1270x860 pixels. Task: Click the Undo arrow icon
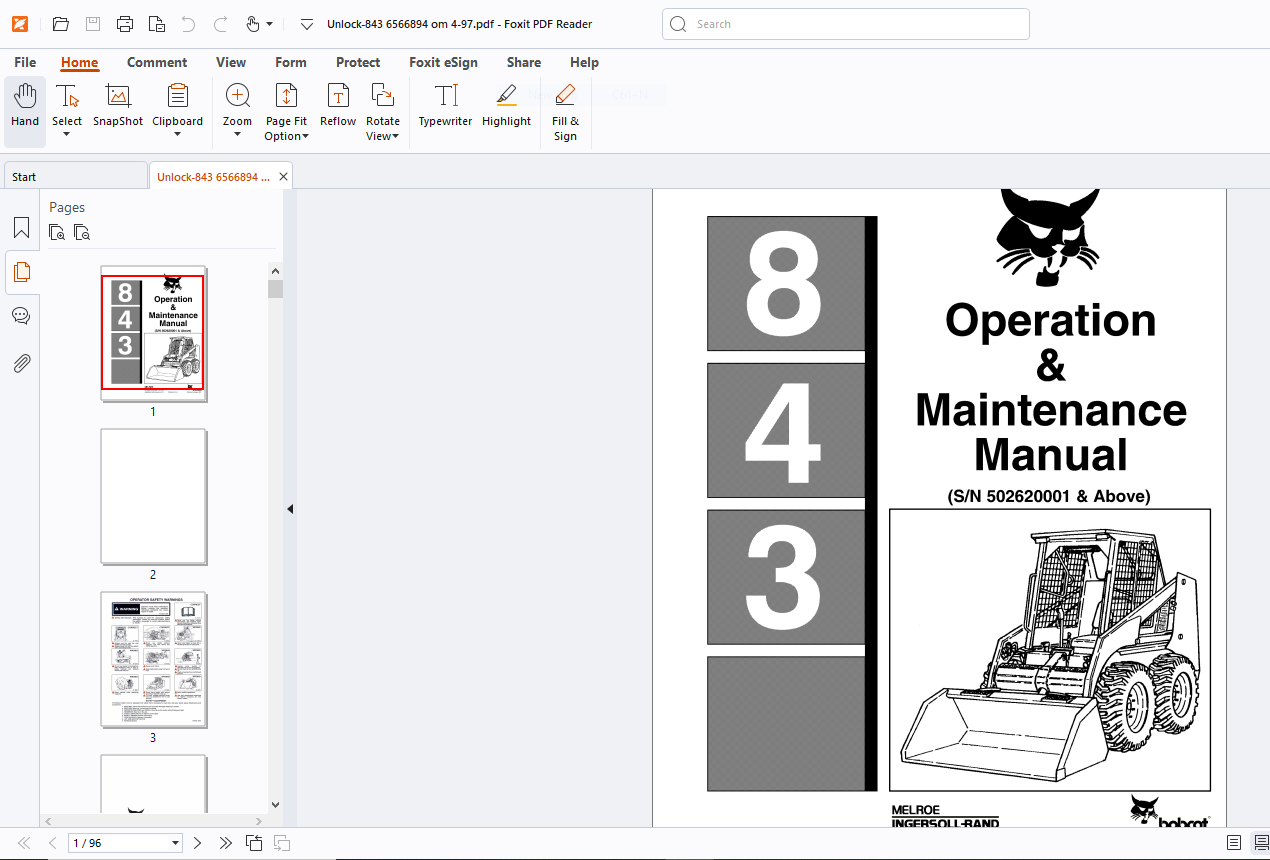pyautogui.click(x=188, y=24)
